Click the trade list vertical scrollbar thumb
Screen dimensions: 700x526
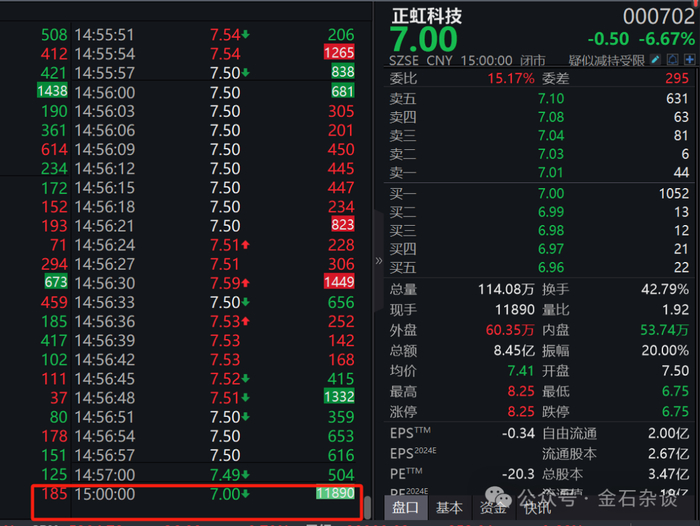367,508
